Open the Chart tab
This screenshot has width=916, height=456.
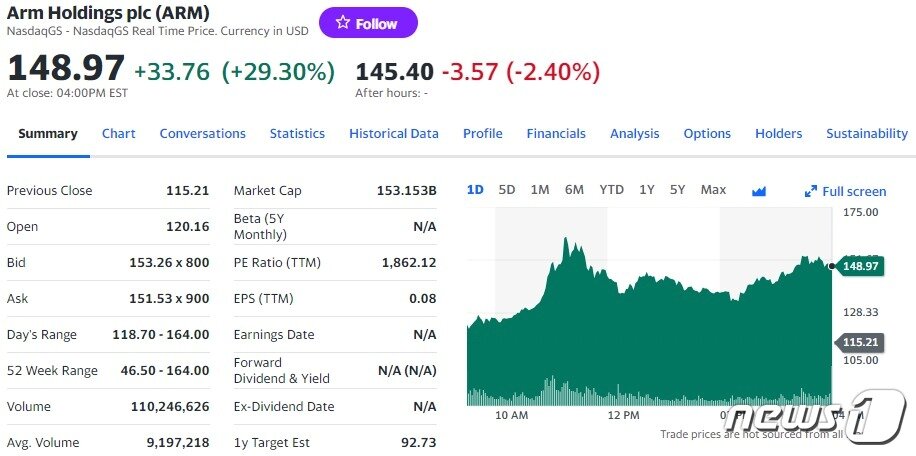point(118,134)
